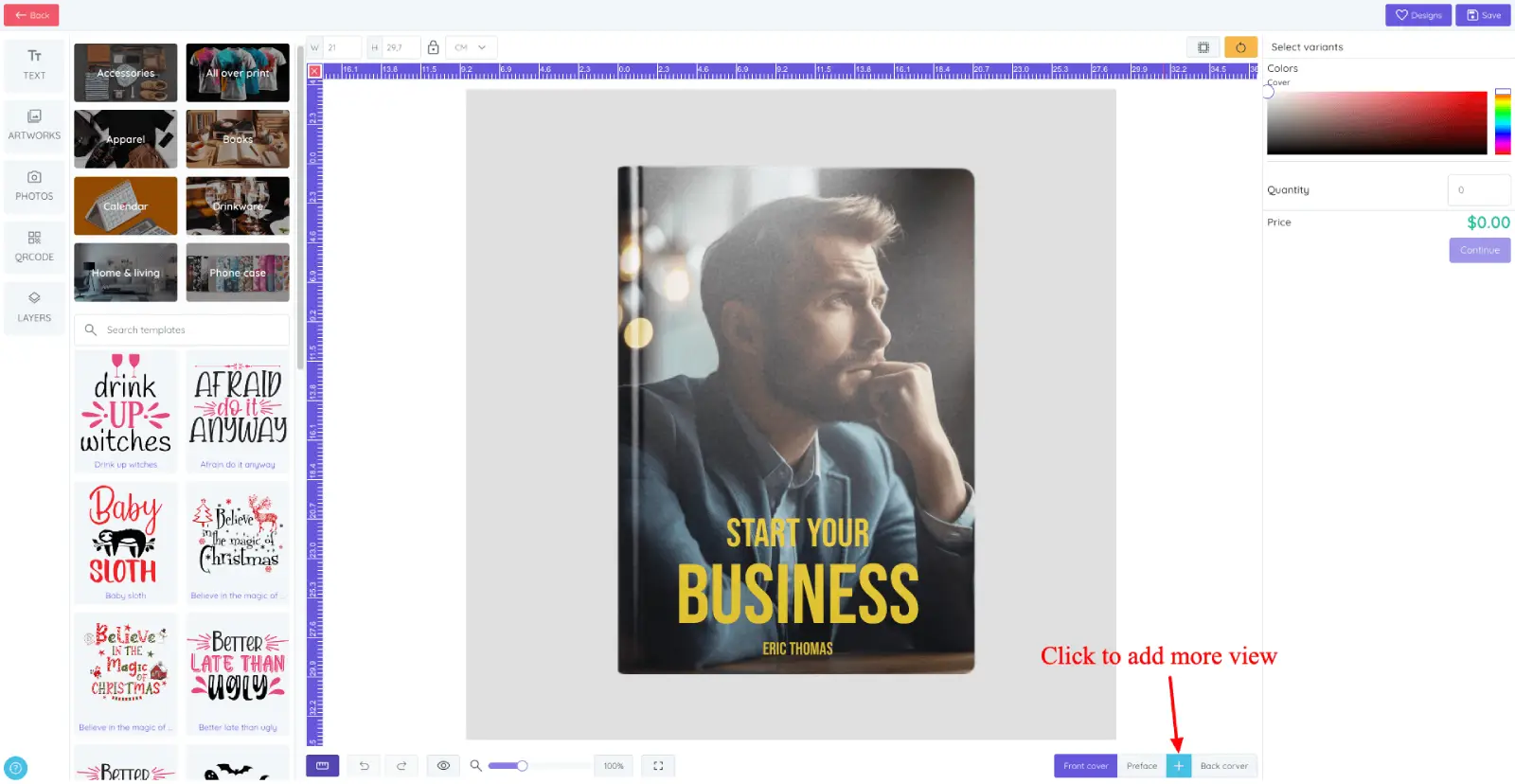Viewport: 1515px width, 784px height.
Task: Go back with the Back button
Action: pos(31,15)
